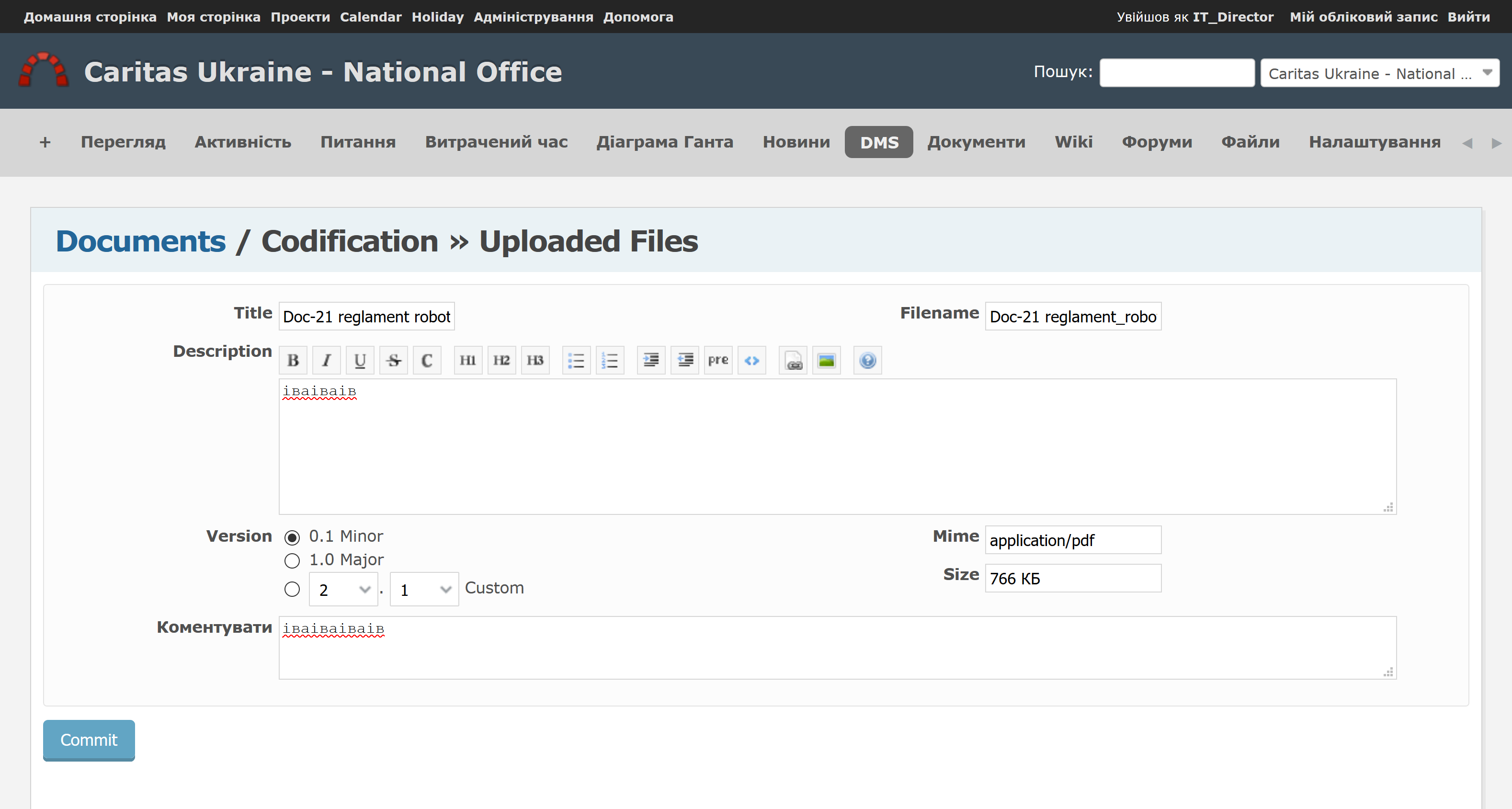The image size is (1512, 809).
Task: Open text formatting help icon
Action: 867,360
